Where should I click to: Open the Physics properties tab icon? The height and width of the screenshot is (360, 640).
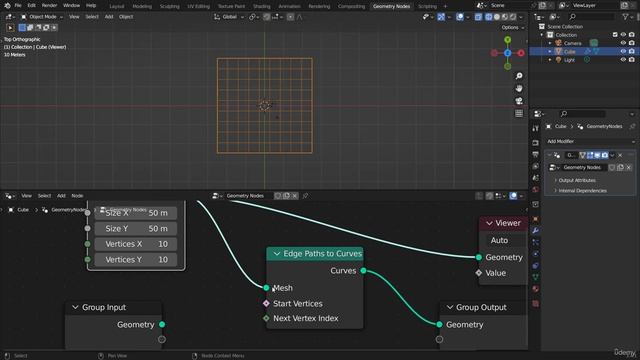point(535,254)
